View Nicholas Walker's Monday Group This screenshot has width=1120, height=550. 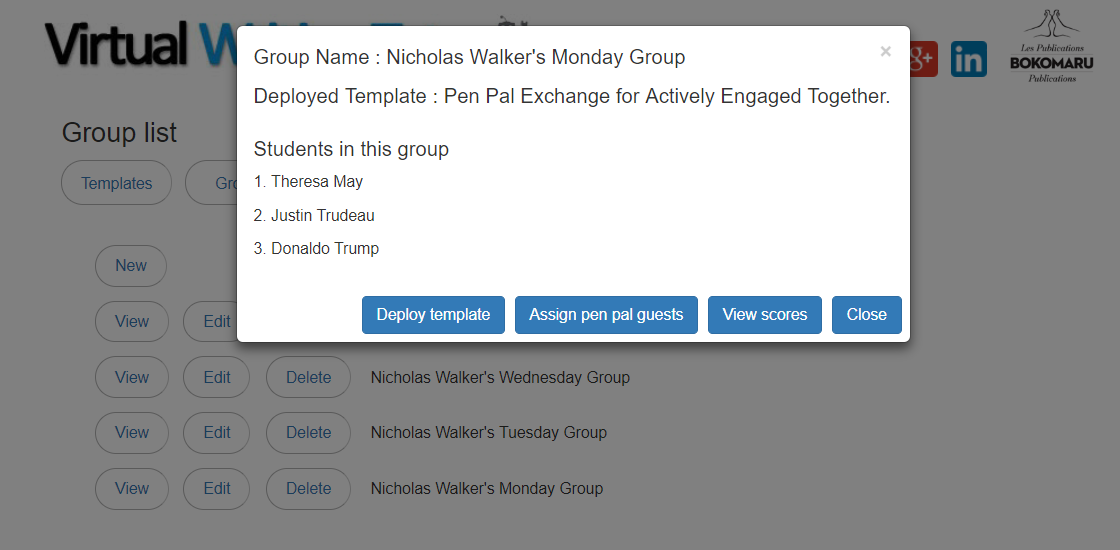click(131, 489)
